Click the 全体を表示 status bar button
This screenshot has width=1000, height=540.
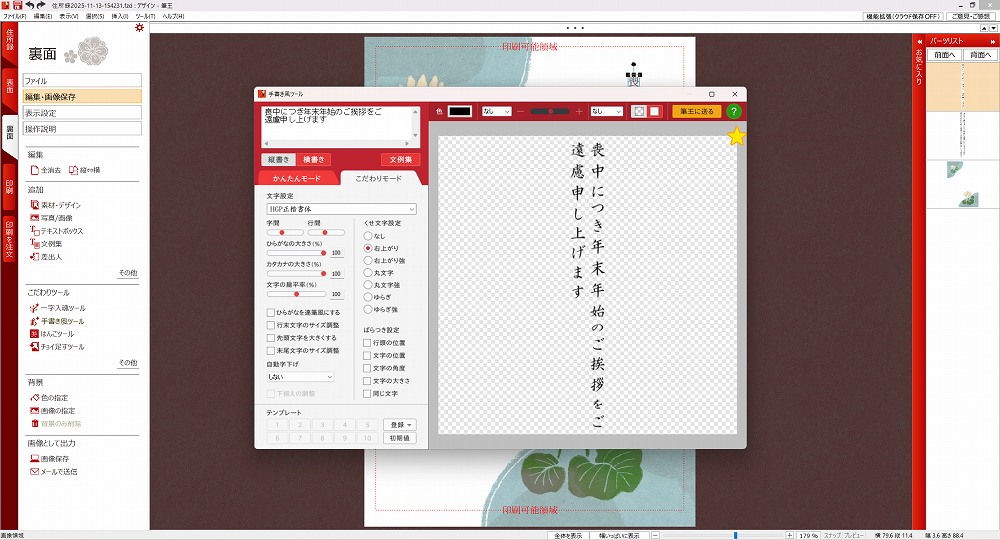click(x=568, y=536)
